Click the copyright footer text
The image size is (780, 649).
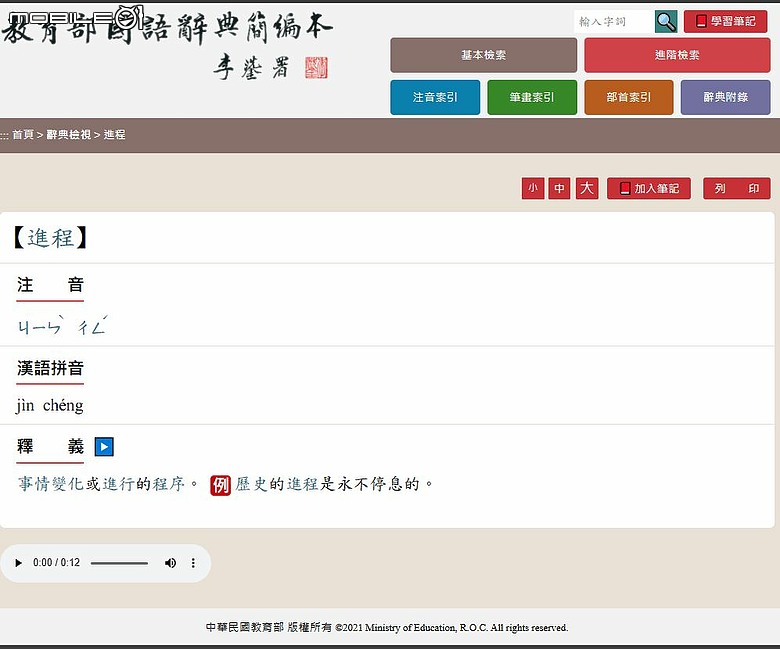387,628
